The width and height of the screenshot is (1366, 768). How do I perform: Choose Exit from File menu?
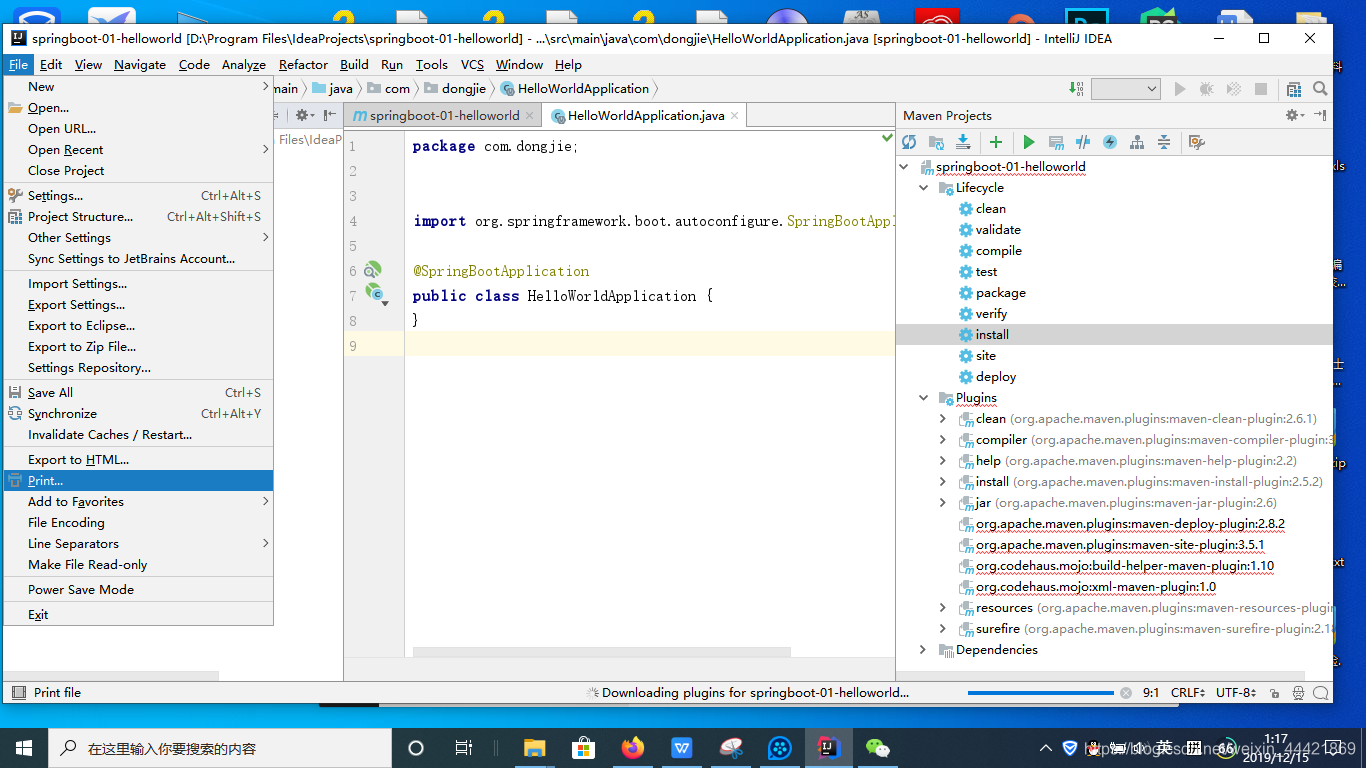click(138, 615)
